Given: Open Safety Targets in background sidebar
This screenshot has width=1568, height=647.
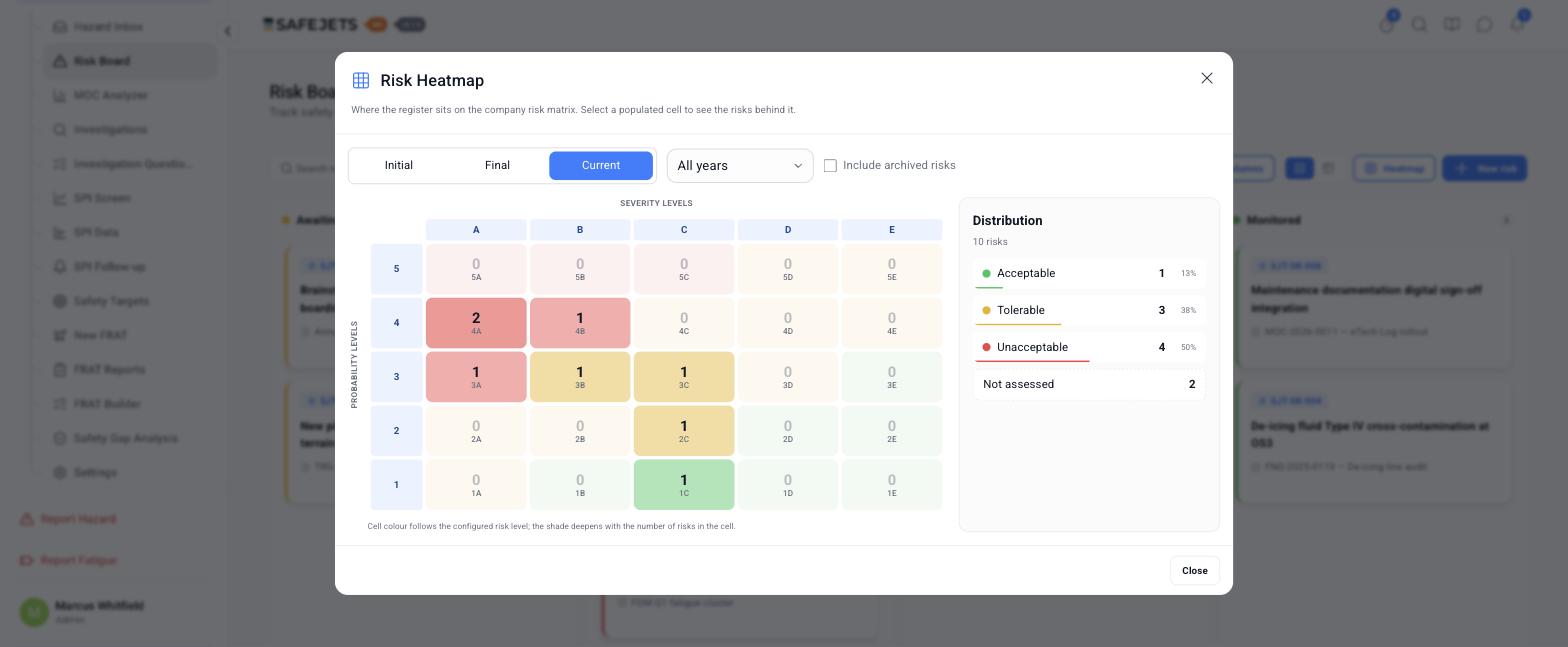Looking at the screenshot, I should 130,301.
